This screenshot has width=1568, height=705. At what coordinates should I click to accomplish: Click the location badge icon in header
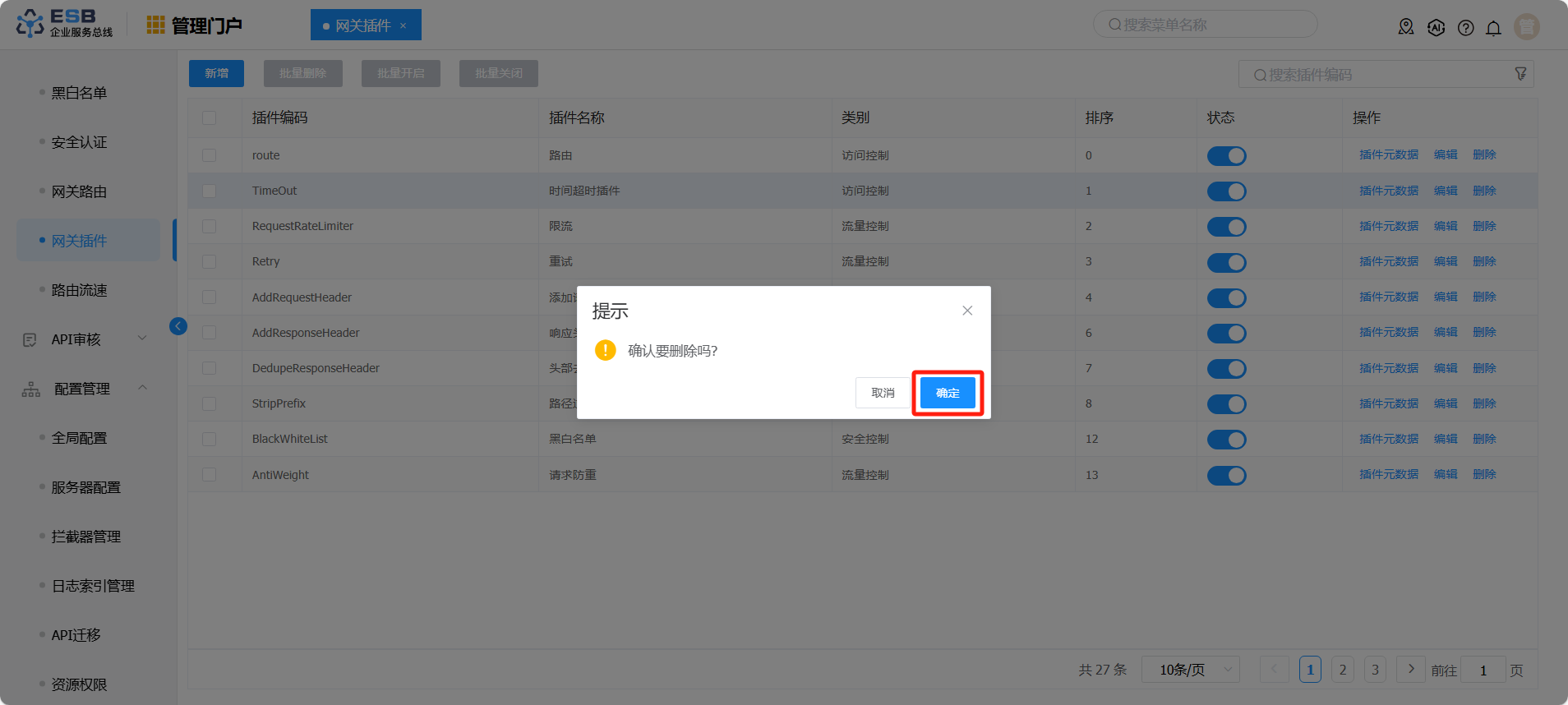1406,28
